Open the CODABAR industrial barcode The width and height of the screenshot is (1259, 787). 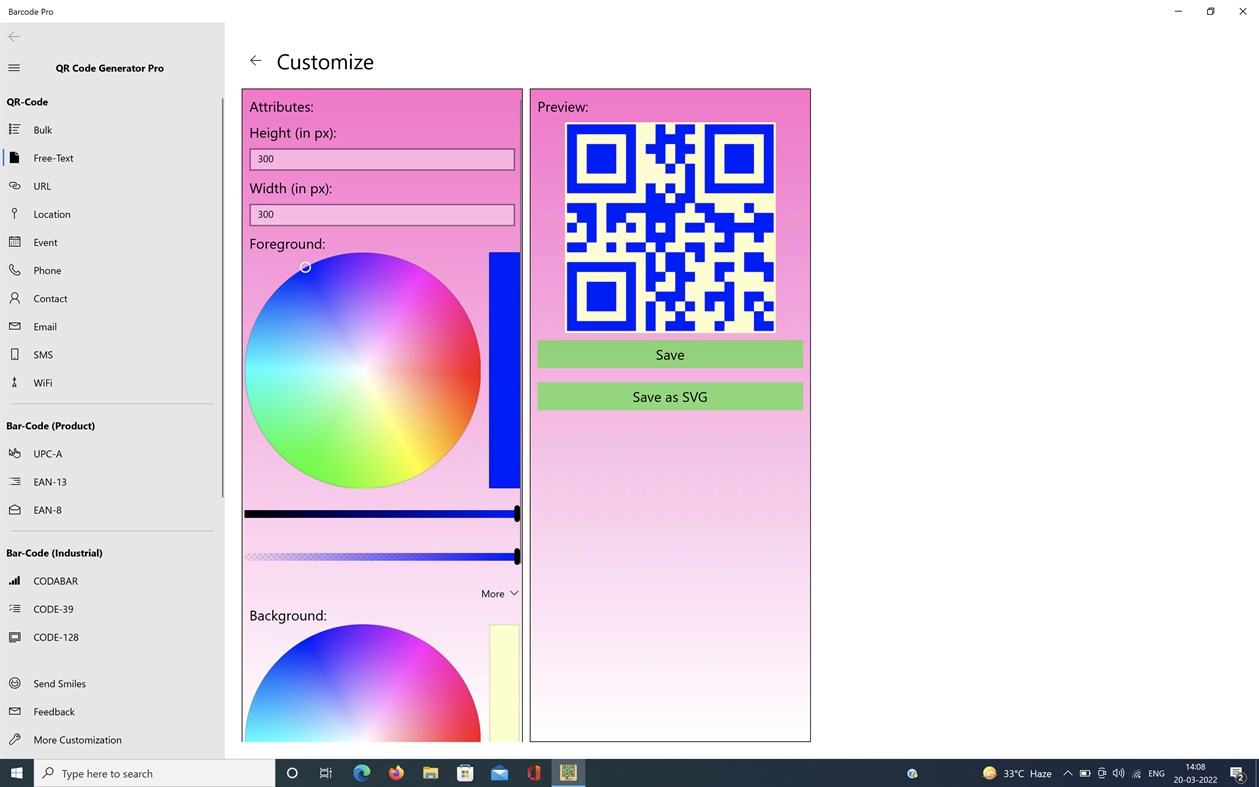click(x=55, y=581)
